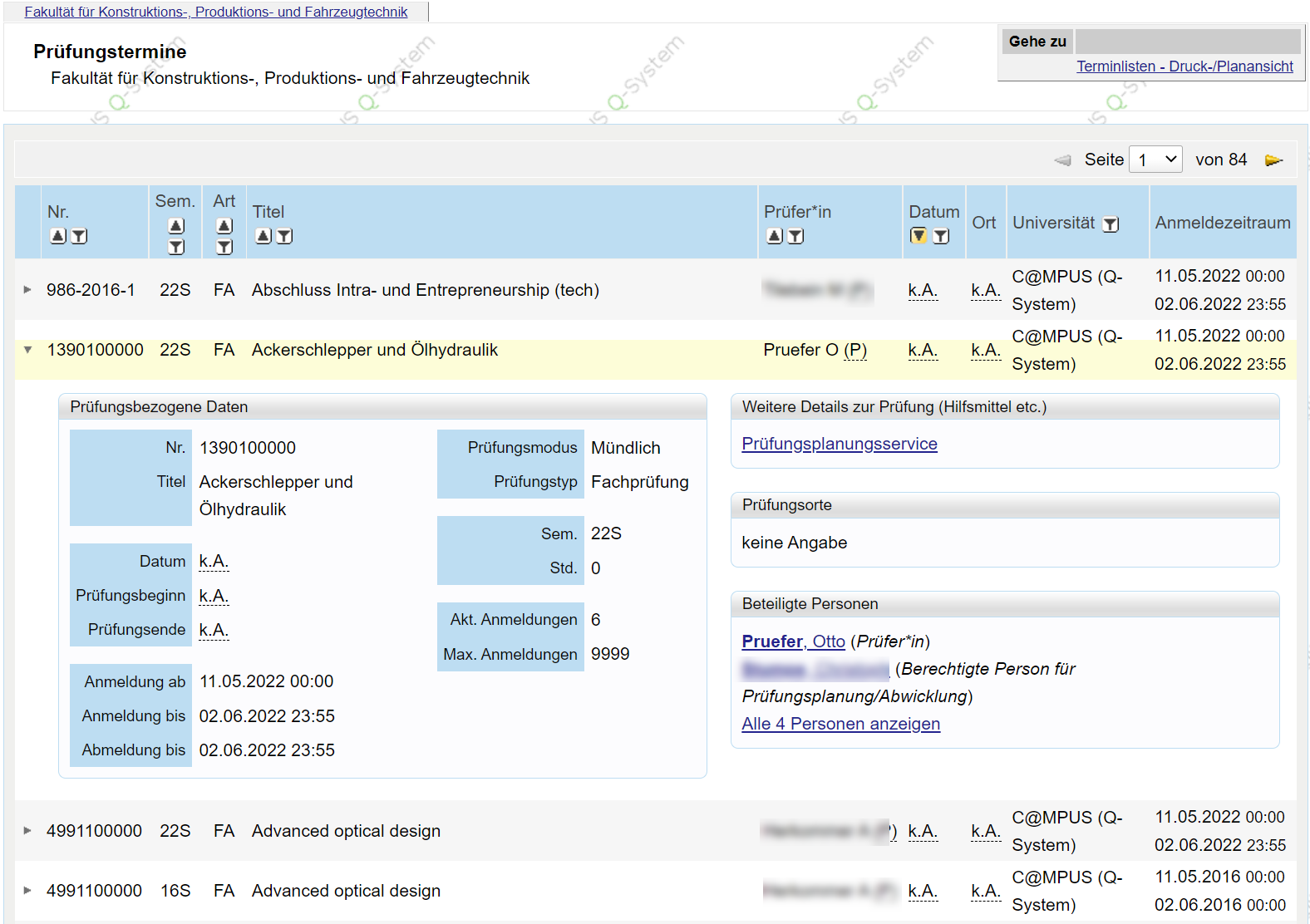
Task: Click the Anmeldezeitraum column header
Action: pos(1223,223)
